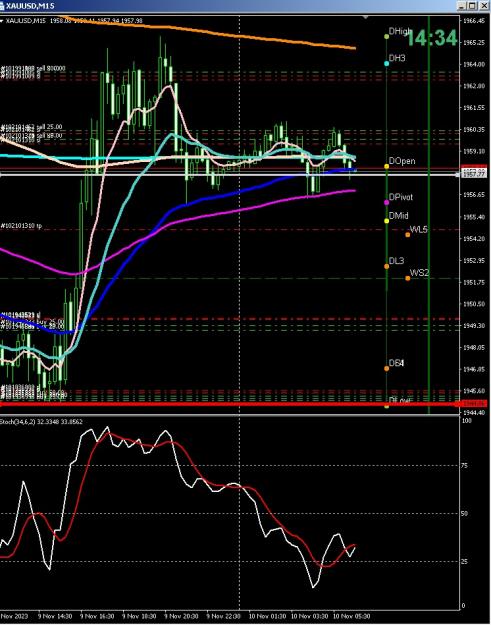The image size is (491, 625).
Task: Click the 10 Nov 05:30 time axis label
Action: (352, 616)
